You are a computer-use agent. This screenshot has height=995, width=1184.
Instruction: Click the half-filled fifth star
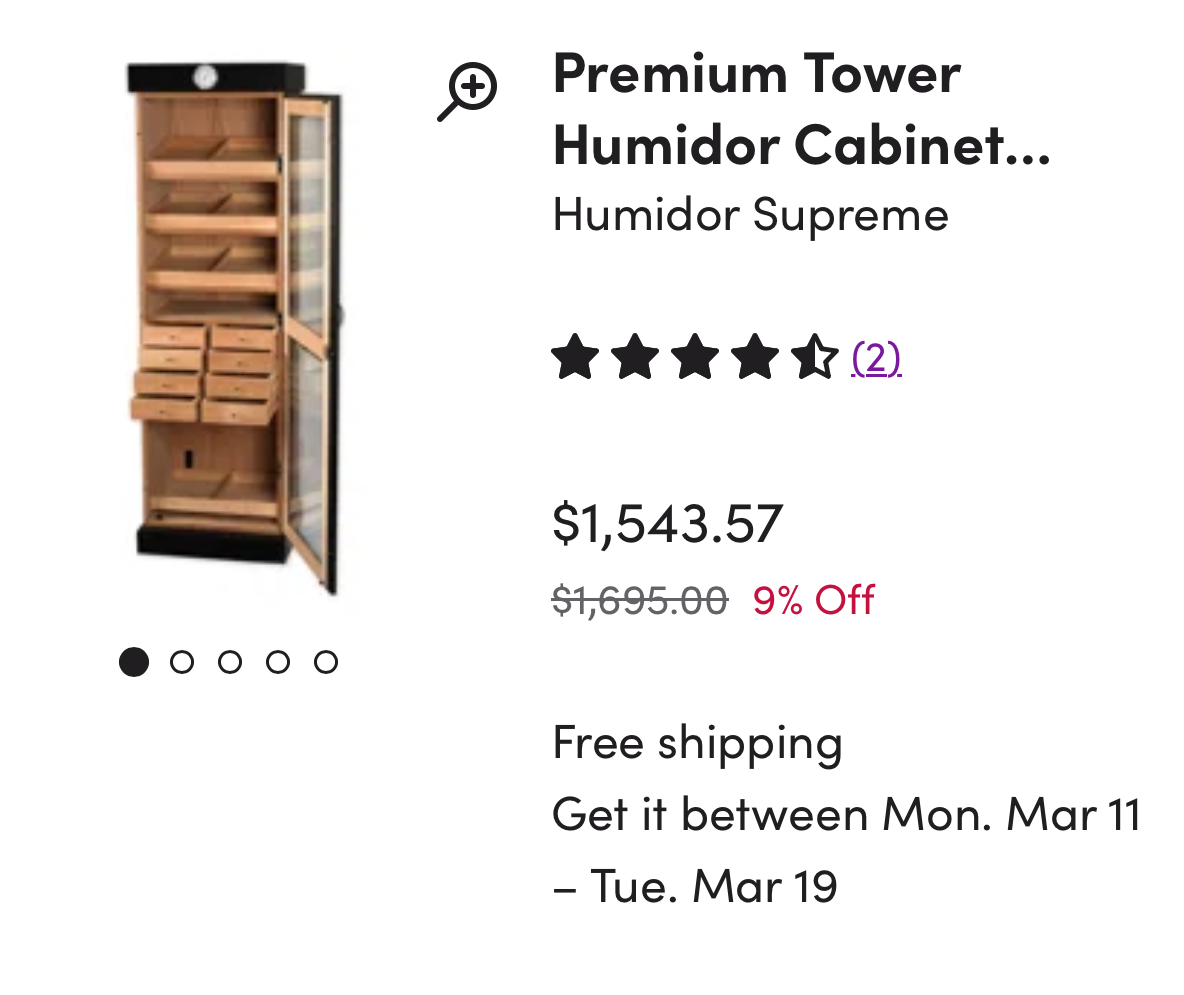click(x=815, y=356)
